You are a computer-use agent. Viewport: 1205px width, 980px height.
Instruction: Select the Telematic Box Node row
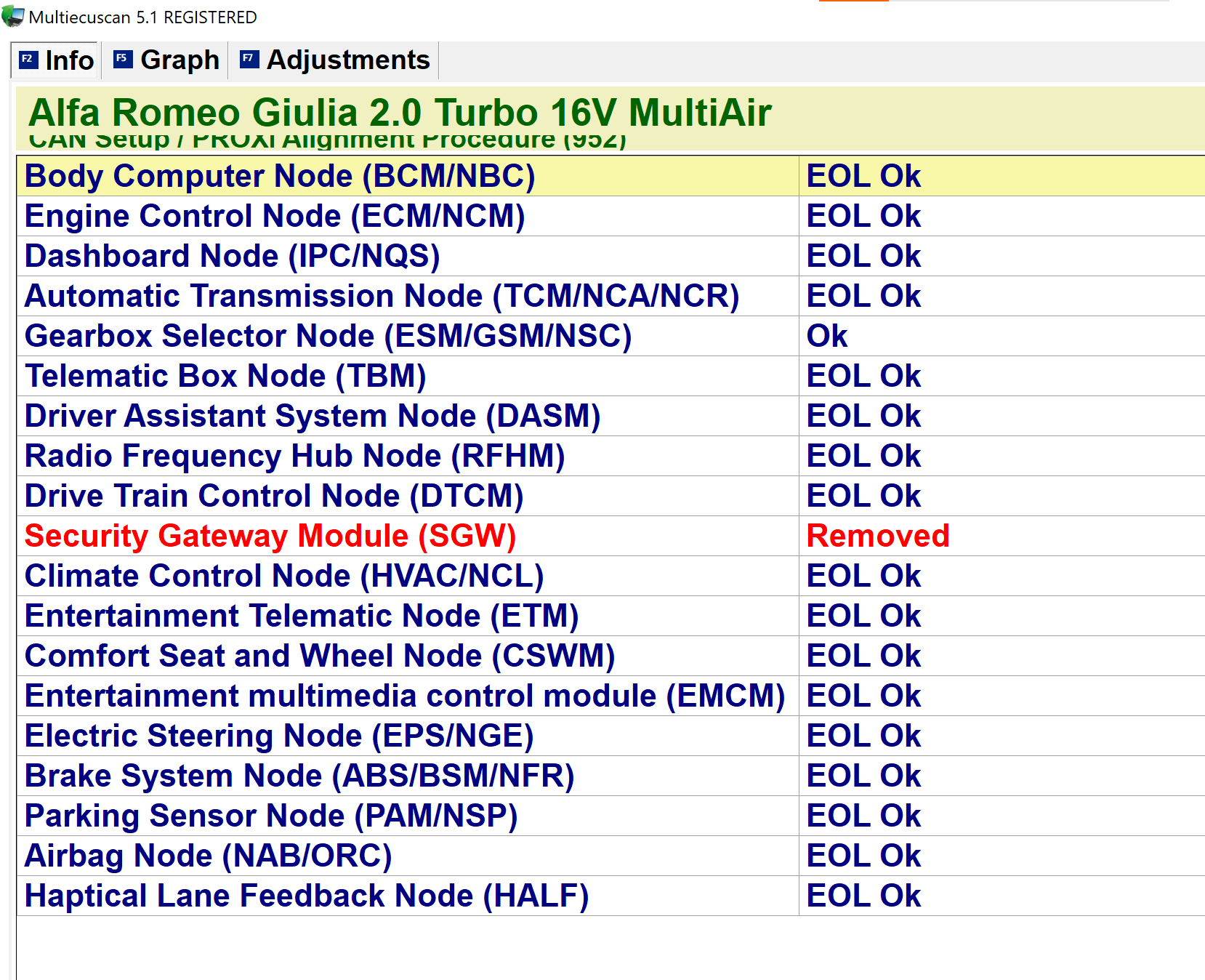[x=225, y=376]
